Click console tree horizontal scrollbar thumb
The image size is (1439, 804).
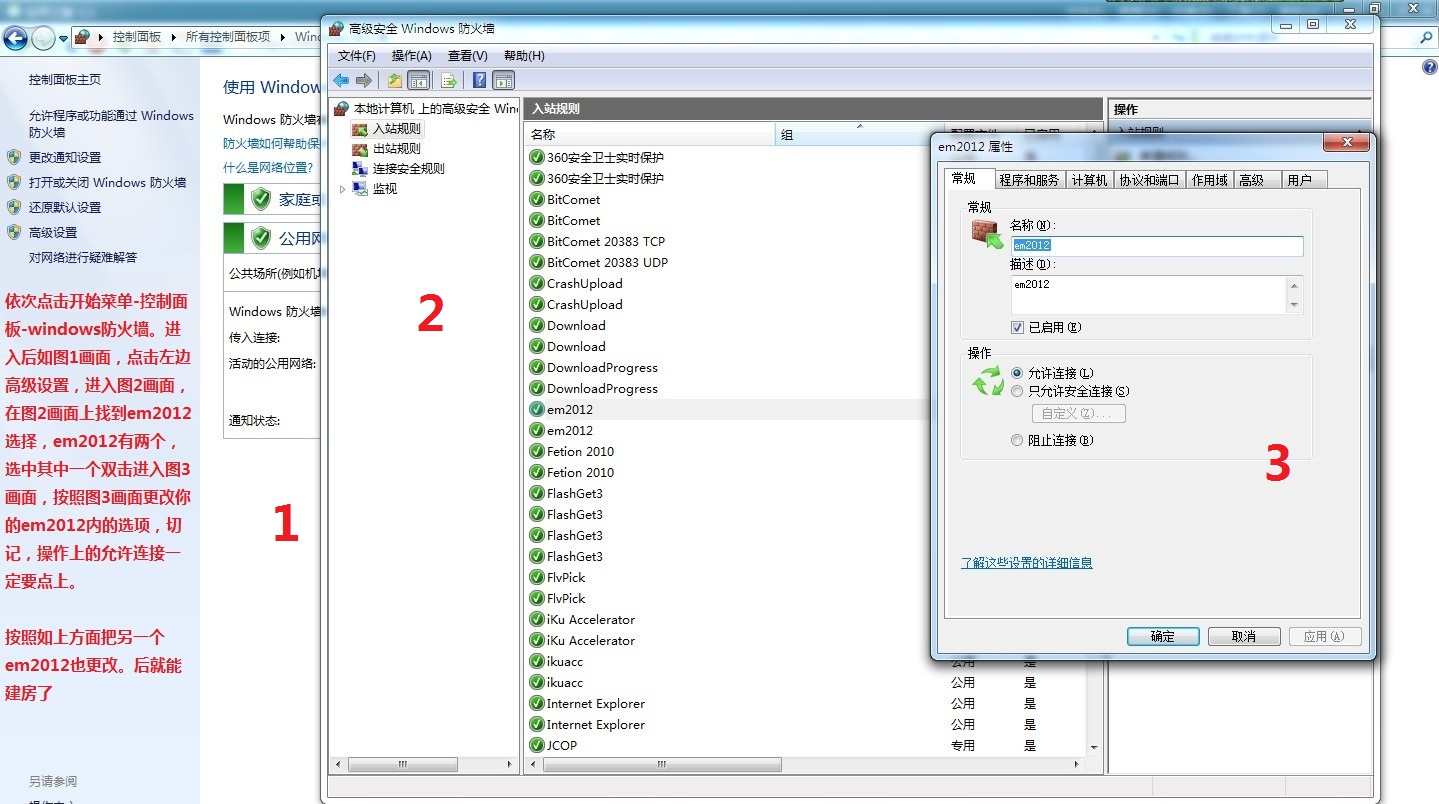(x=403, y=765)
